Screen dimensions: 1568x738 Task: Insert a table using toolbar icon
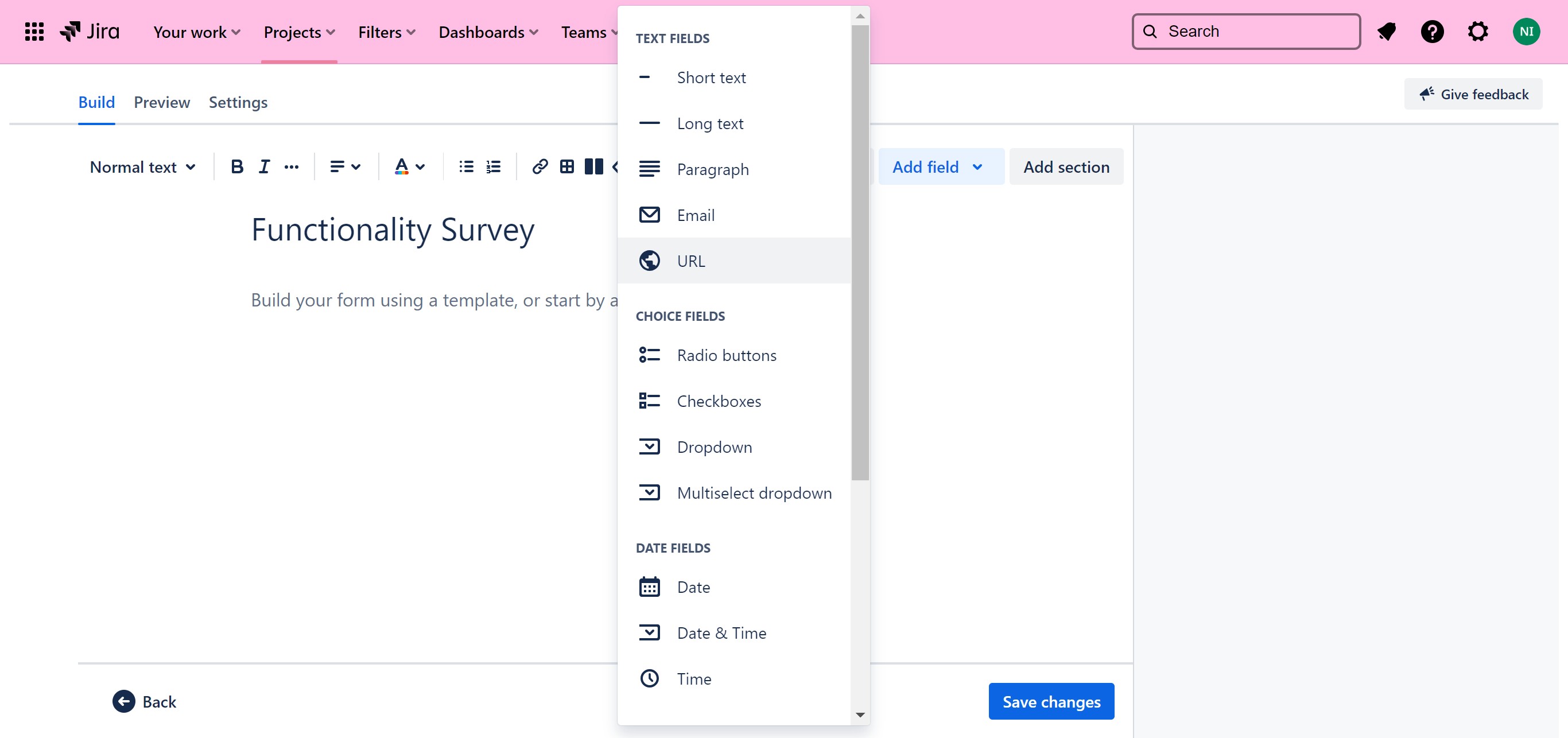coord(566,166)
